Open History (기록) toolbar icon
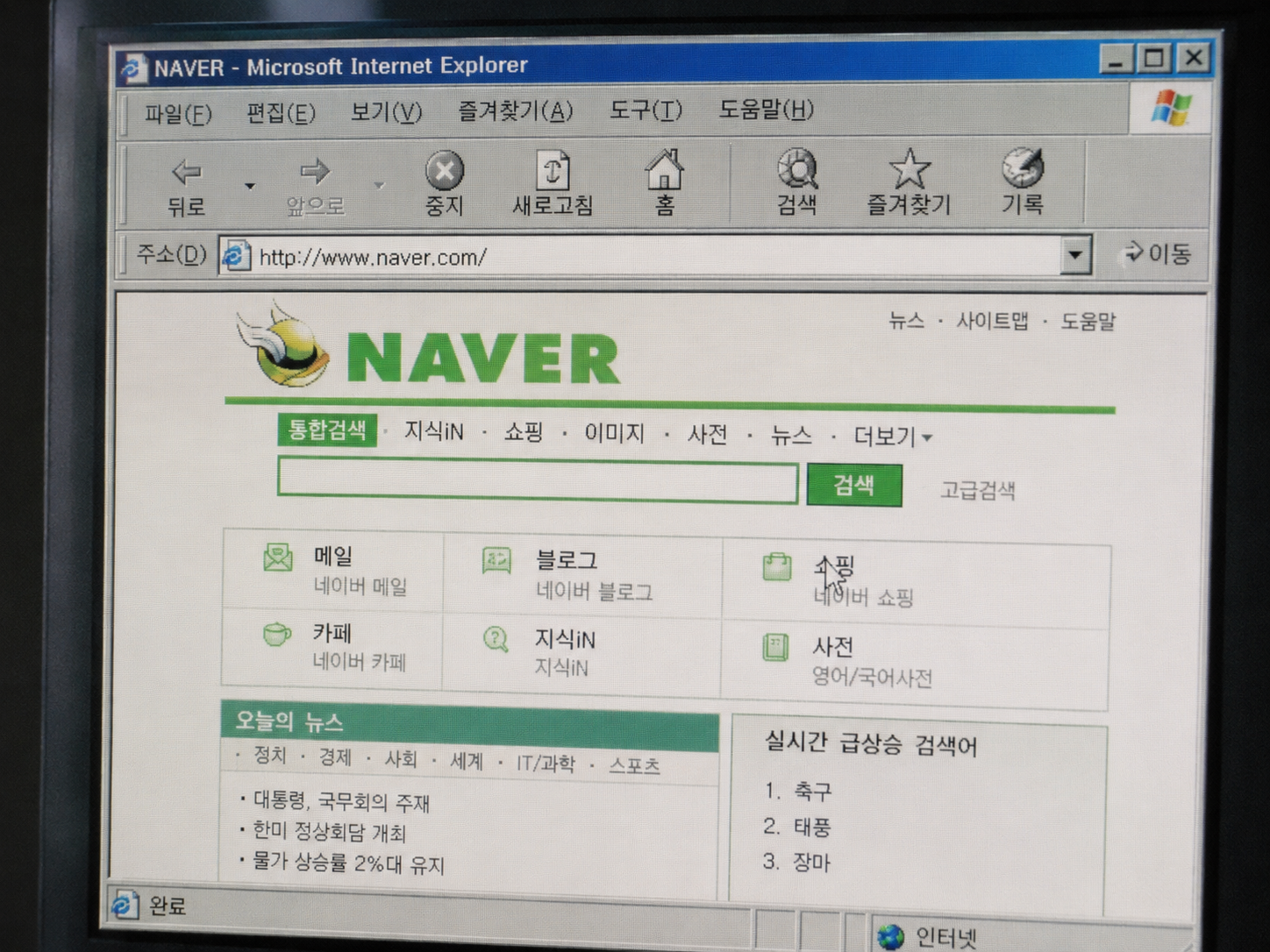 coord(1023,167)
